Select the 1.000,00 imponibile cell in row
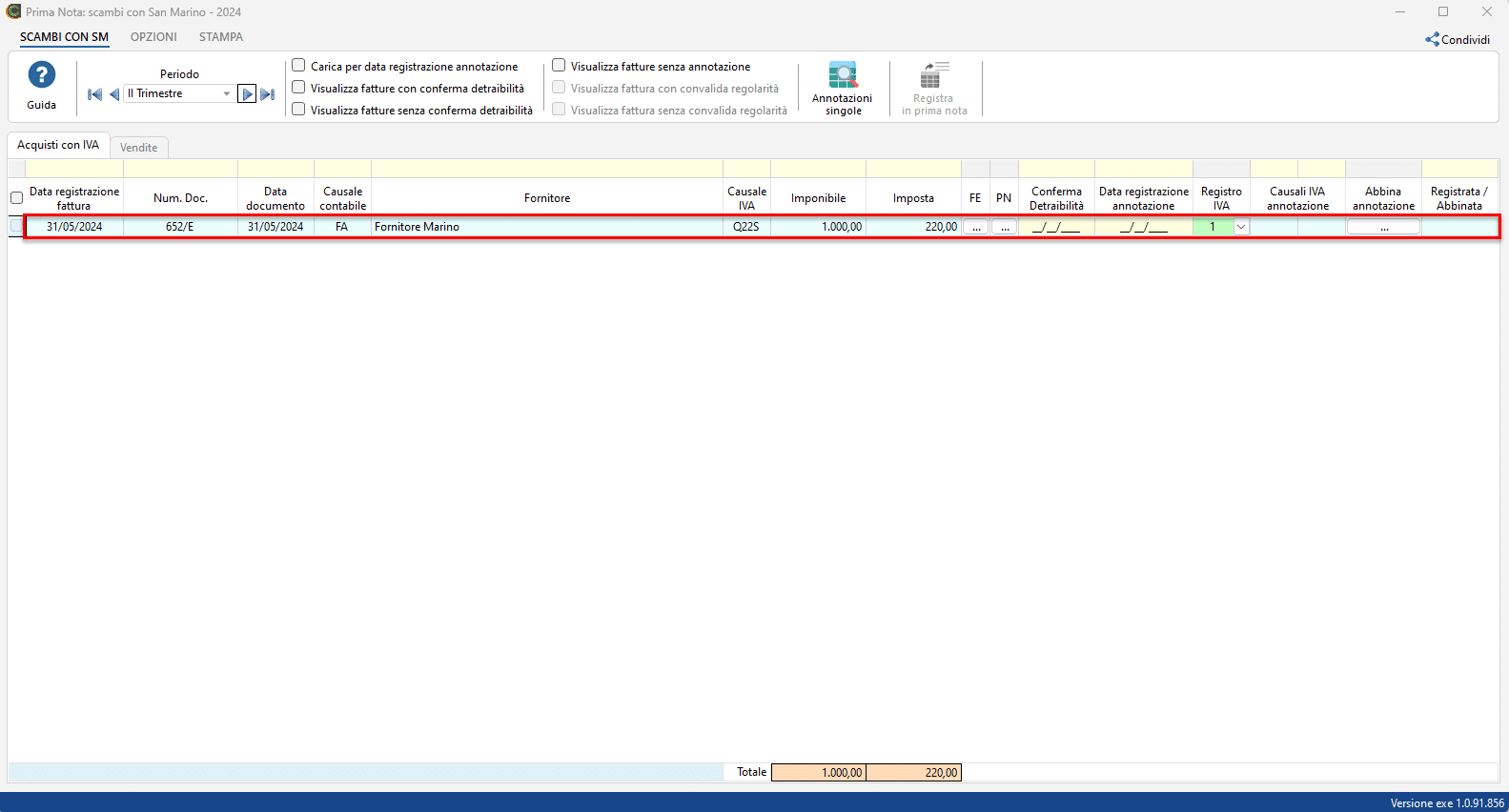This screenshot has width=1509, height=812. [x=818, y=227]
